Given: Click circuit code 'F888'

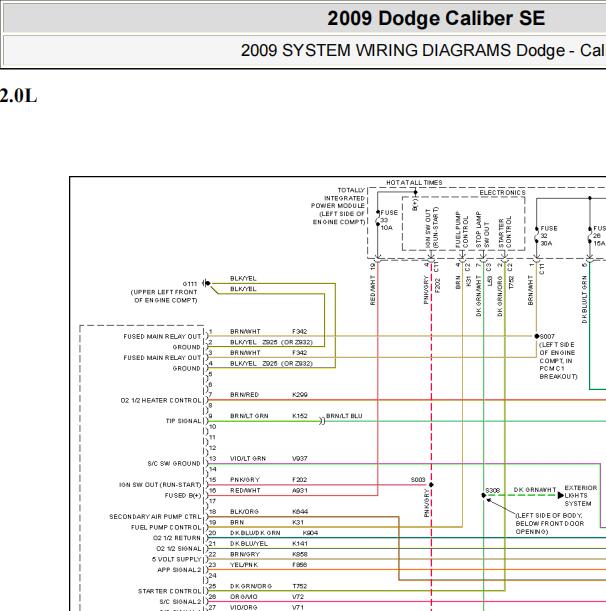Looking at the screenshot, I should (300, 565).
